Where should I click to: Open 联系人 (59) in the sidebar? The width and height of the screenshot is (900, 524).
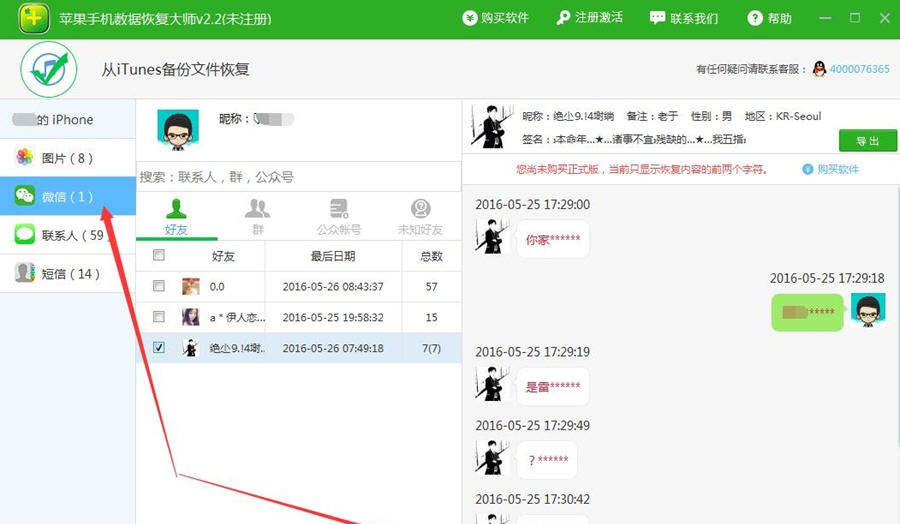(x=68, y=235)
